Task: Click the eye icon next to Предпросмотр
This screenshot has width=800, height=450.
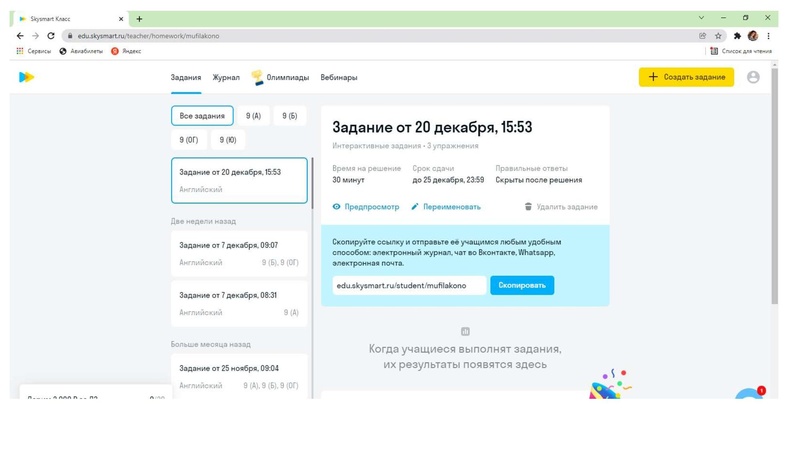Action: pyautogui.click(x=336, y=207)
